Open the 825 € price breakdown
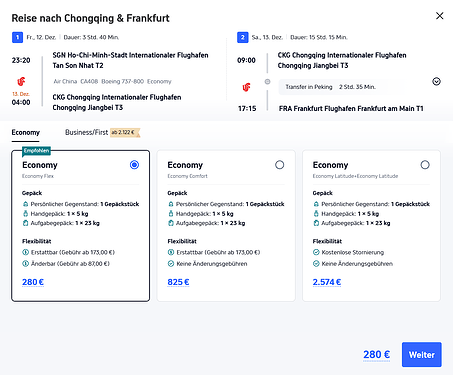 coord(178,282)
